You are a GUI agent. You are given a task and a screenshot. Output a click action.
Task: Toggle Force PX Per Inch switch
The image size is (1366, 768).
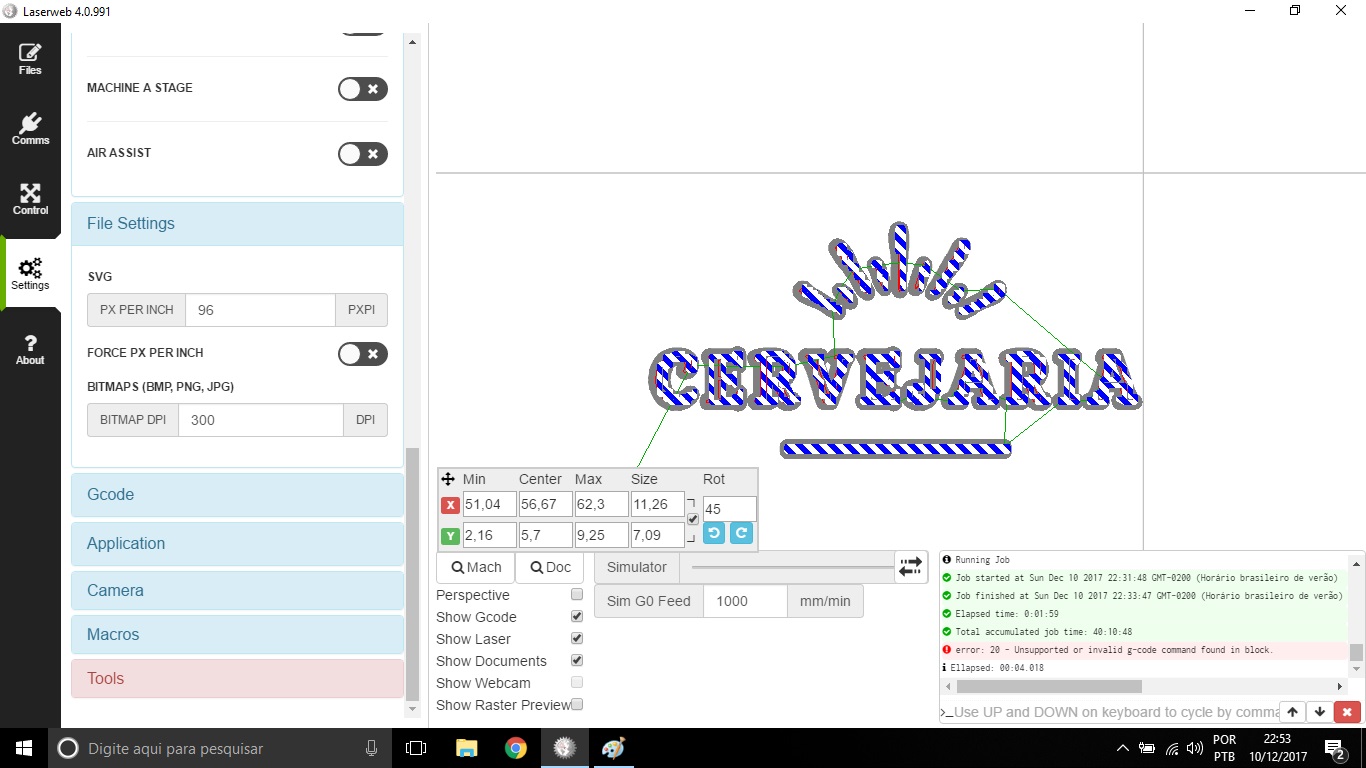coord(362,354)
